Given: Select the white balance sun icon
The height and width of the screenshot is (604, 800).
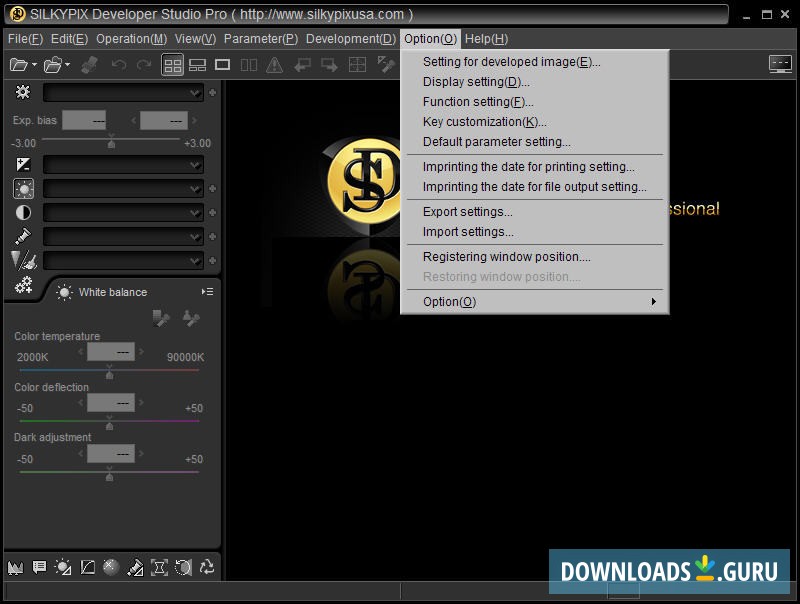Looking at the screenshot, I should 23,189.
